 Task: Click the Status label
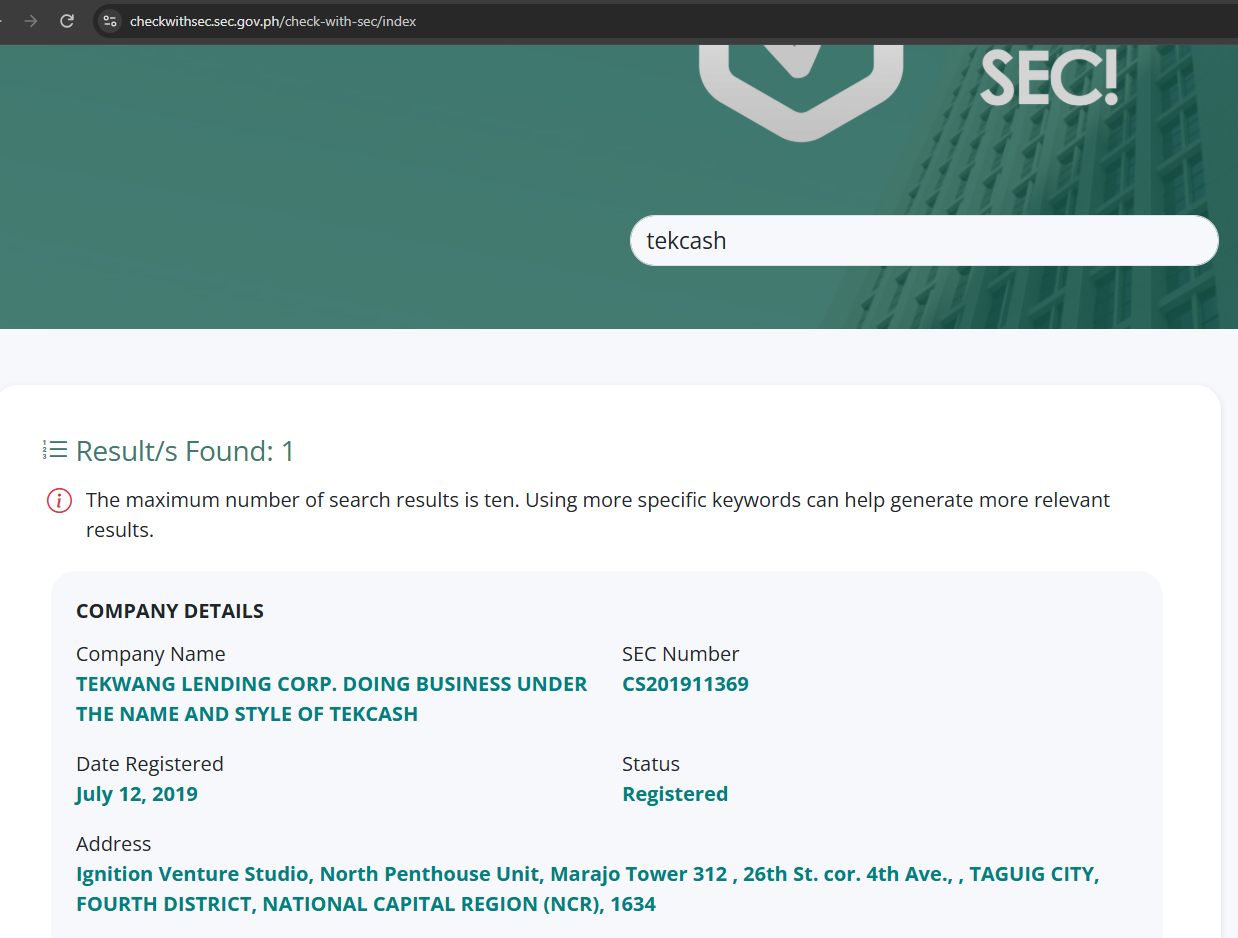pos(651,764)
